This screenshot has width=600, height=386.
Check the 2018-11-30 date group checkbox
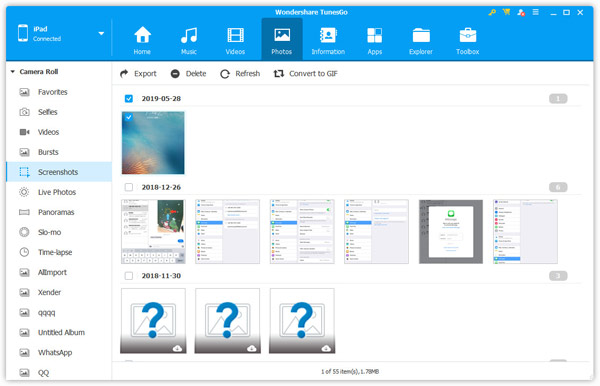click(x=129, y=276)
